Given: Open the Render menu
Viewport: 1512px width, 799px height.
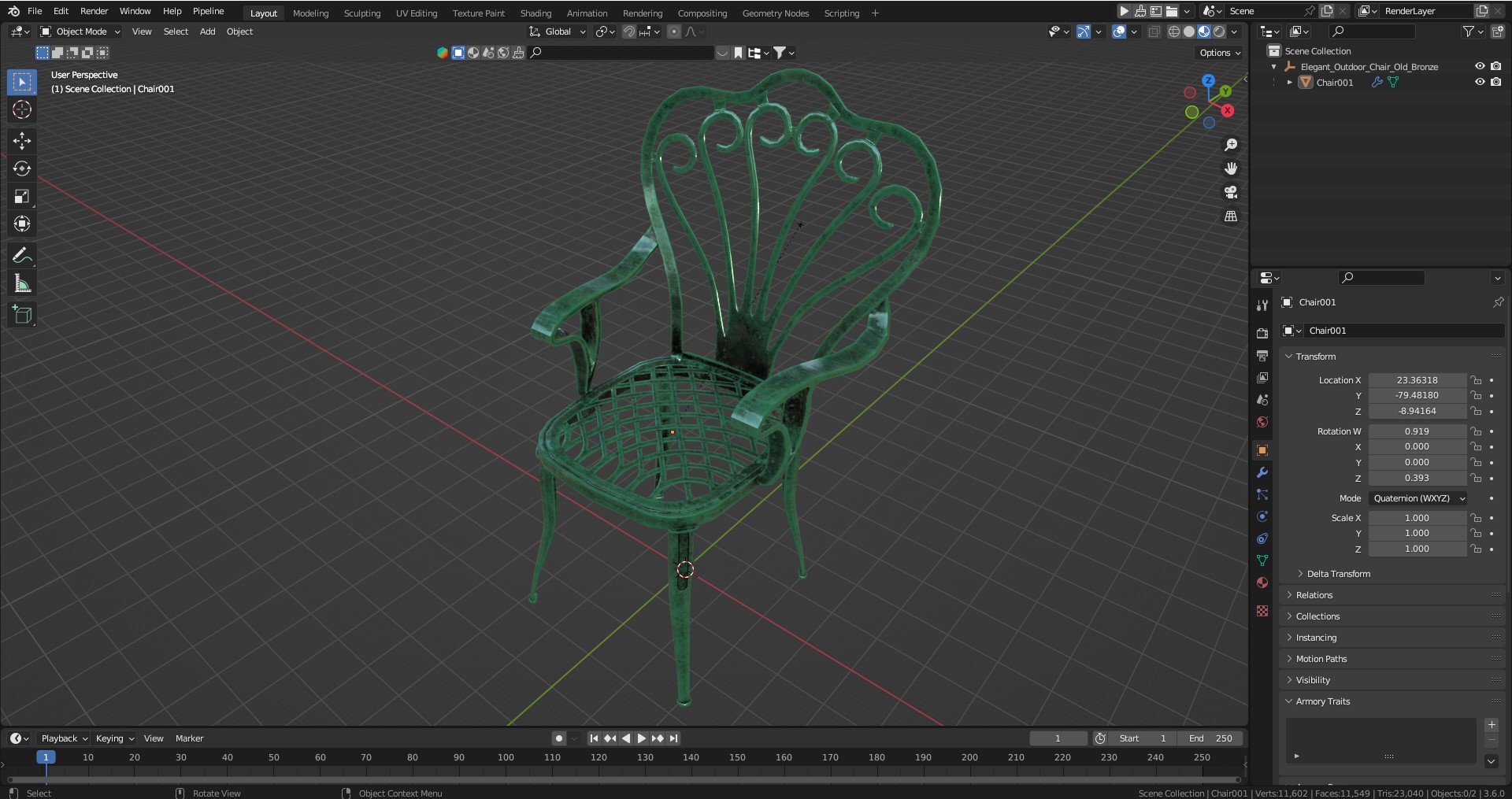Looking at the screenshot, I should click(94, 11).
